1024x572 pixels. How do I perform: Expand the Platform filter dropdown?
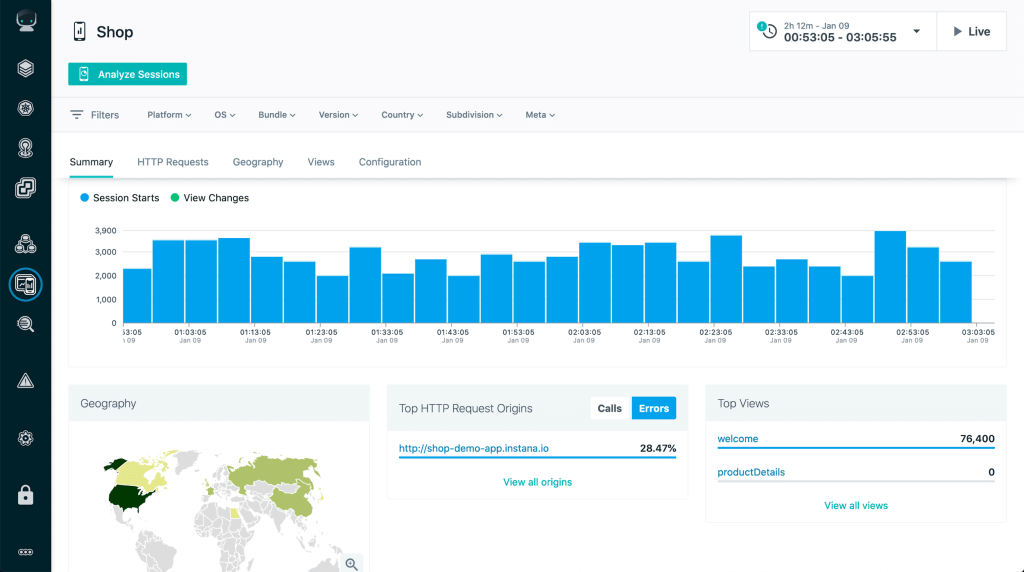point(169,115)
